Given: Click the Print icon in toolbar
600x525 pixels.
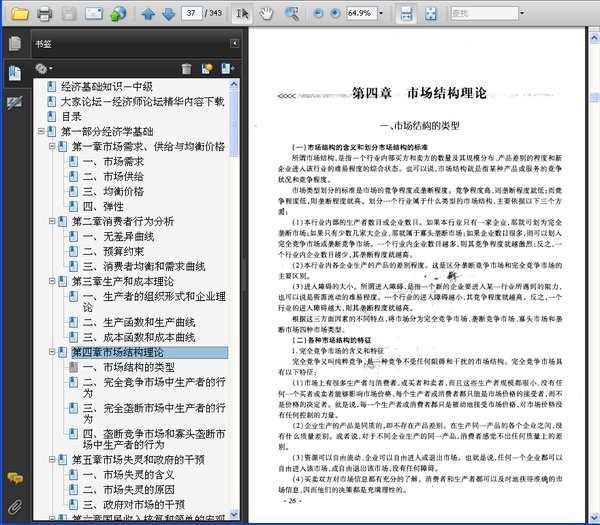Looking at the screenshot, I should pos(44,14).
